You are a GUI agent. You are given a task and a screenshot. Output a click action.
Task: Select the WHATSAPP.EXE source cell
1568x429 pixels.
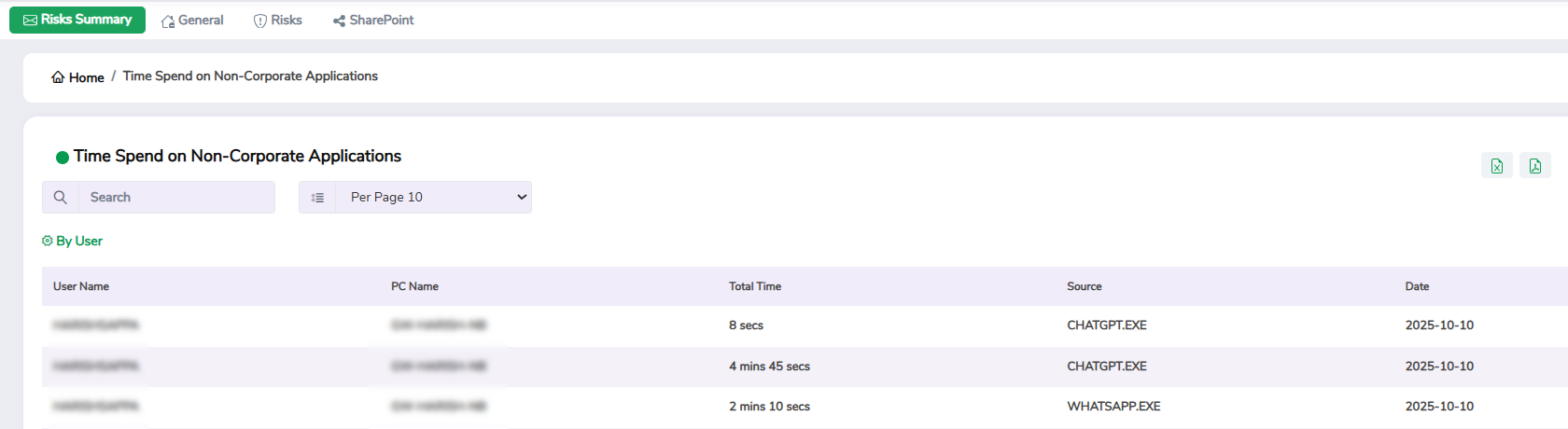pos(1113,407)
